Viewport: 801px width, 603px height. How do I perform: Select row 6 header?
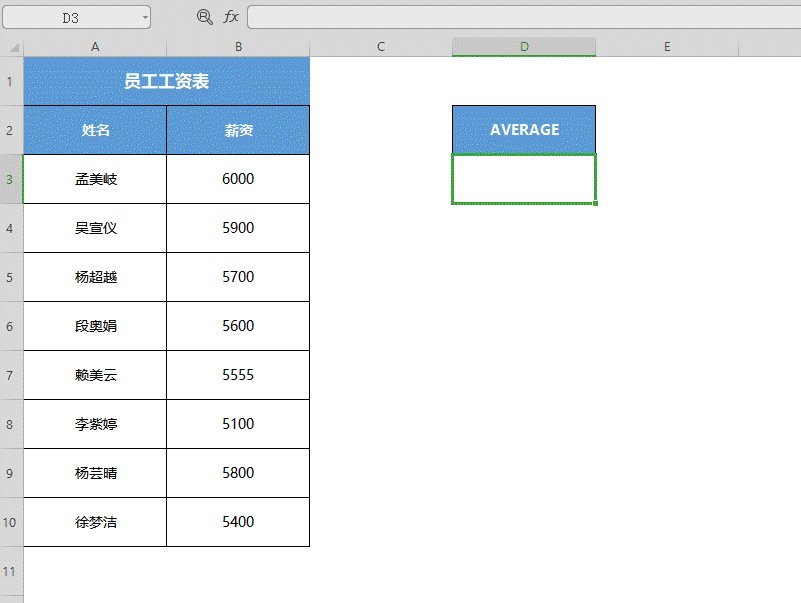click(x=10, y=327)
